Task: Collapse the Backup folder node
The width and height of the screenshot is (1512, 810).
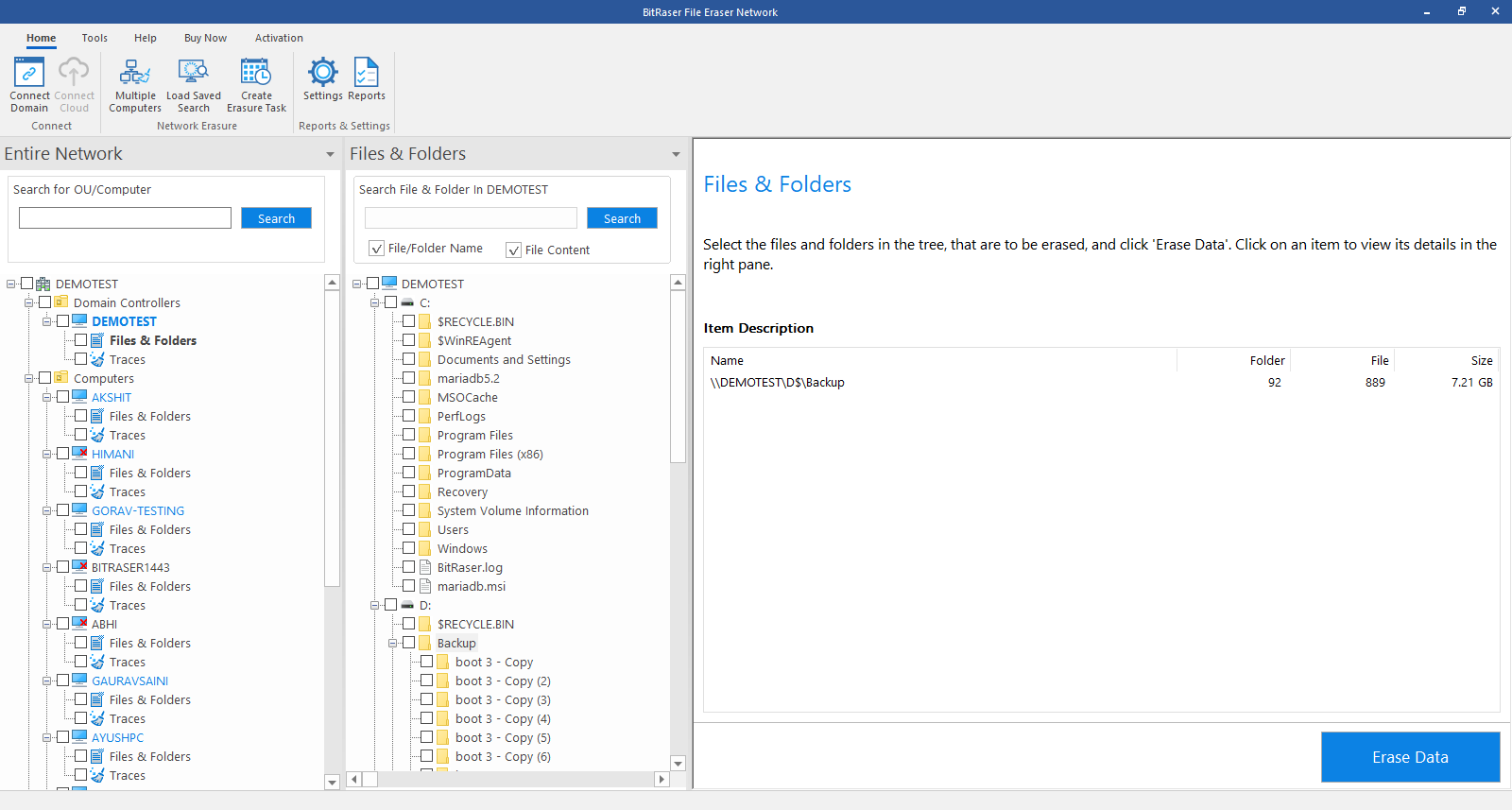Action: [392, 643]
